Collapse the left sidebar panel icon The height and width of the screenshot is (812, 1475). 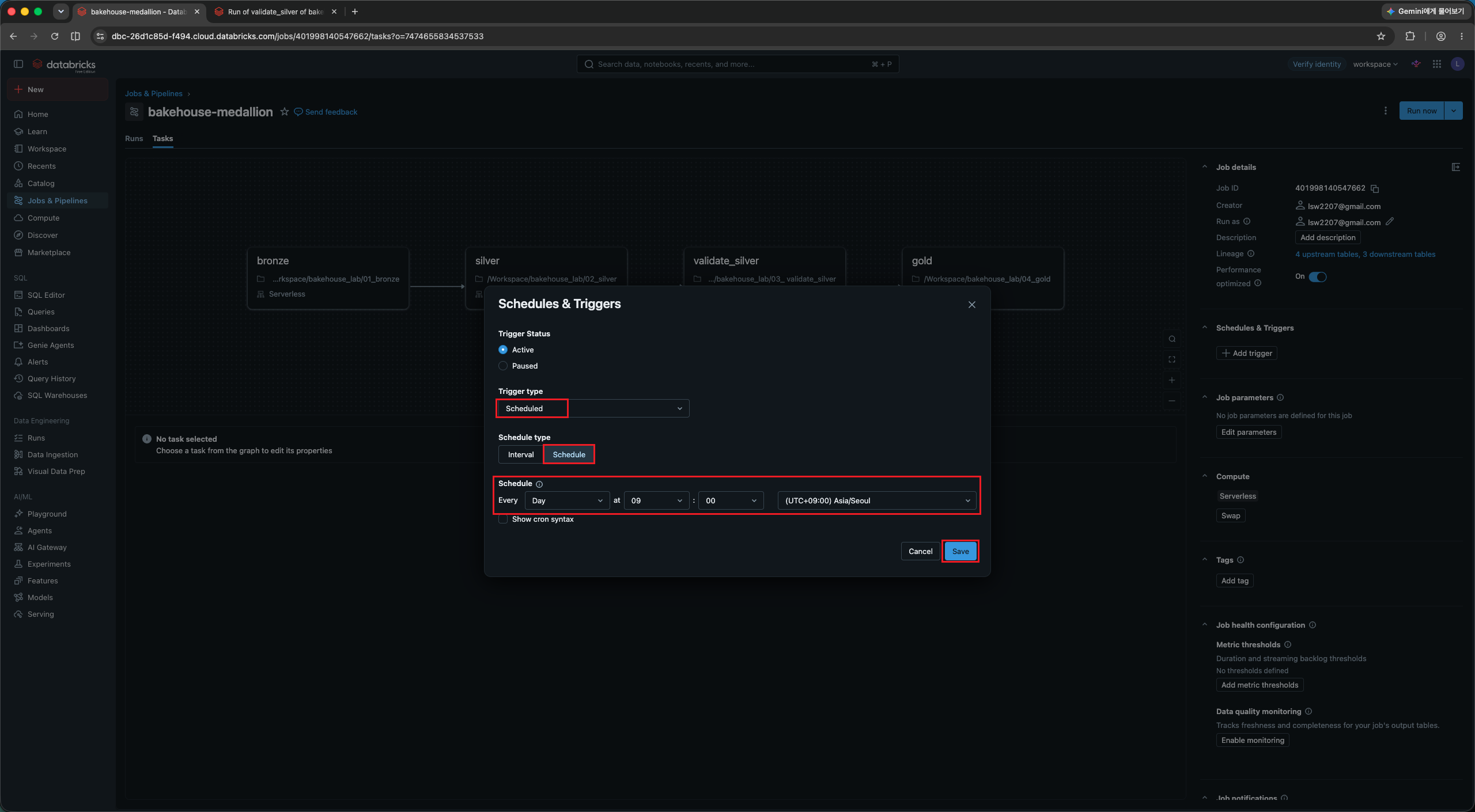point(18,64)
